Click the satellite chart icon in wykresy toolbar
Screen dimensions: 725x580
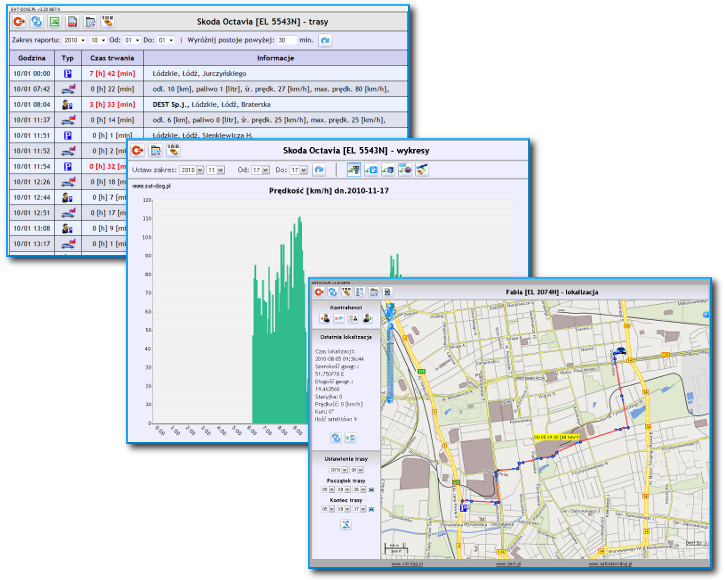point(421,170)
